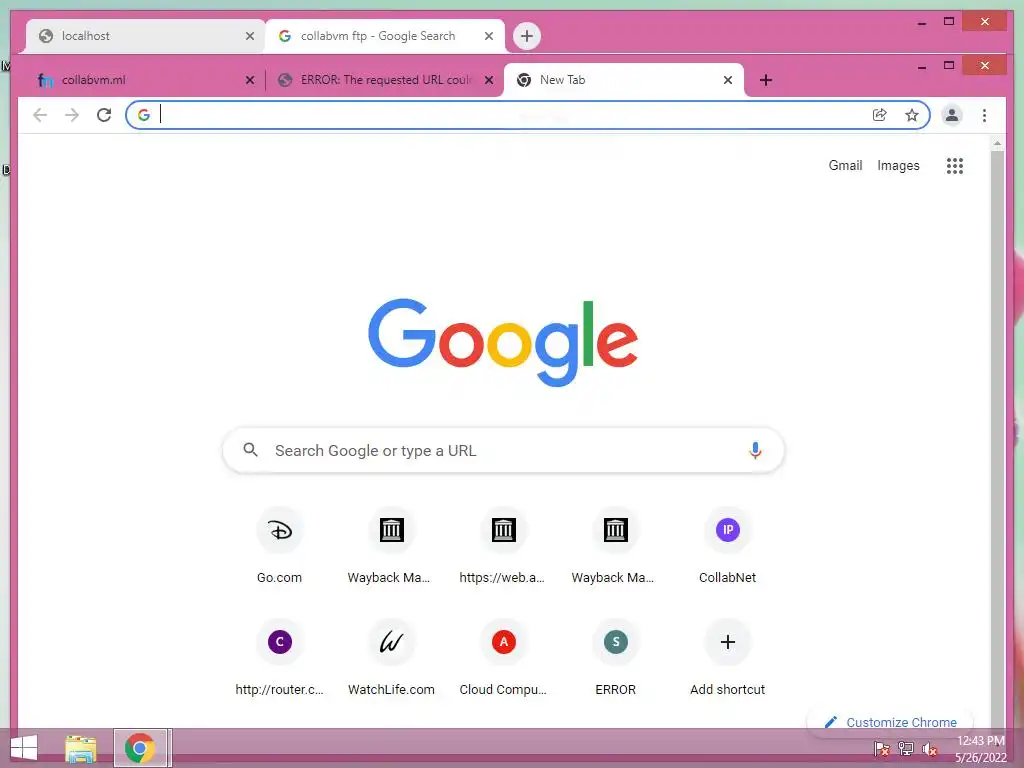Image resolution: width=1024 pixels, height=768 pixels.
Task: Select the New Tab tab
Action: pos(624,80)
